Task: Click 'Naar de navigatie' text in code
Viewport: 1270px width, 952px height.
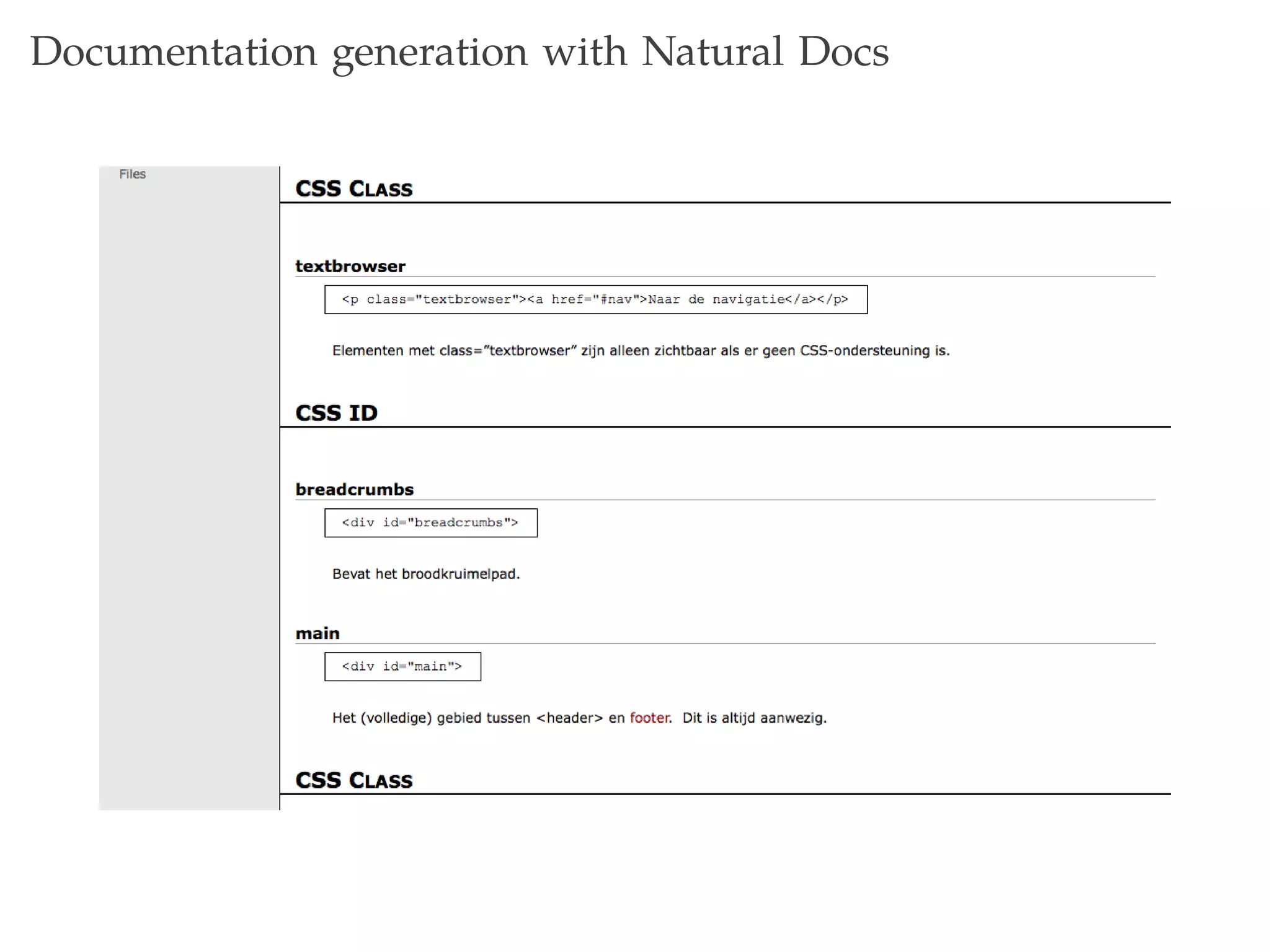Action: point(716,299)
